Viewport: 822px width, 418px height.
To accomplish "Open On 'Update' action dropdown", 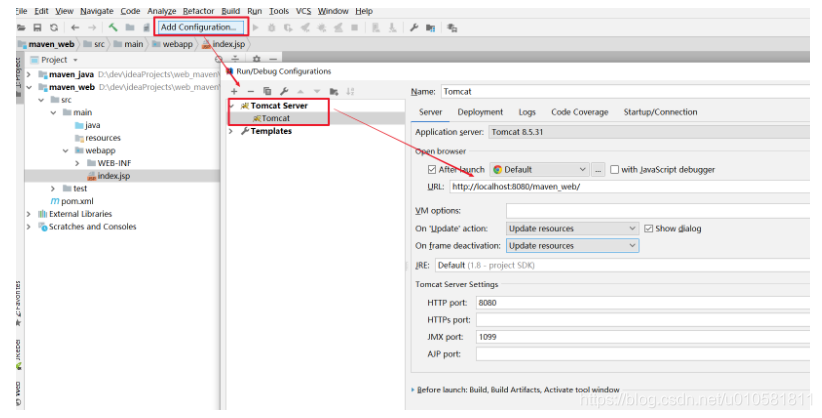I will click(572, 228).
